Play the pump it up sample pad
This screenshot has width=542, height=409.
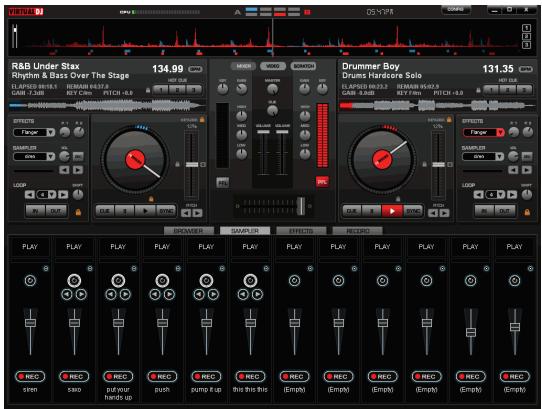[206, 247]
